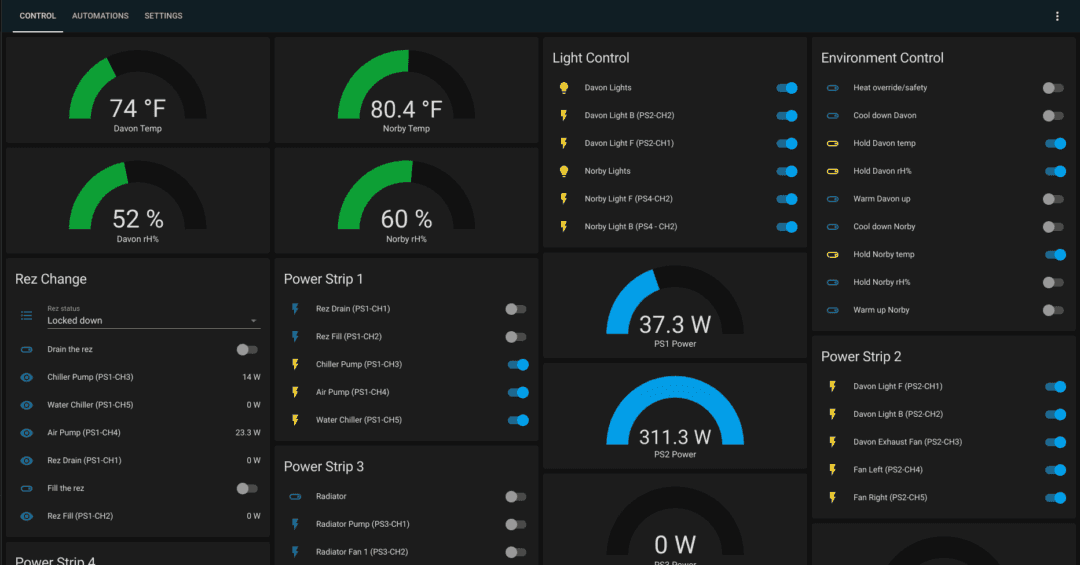
Task: Turn off the Davon Lights toggle
Action: point(787,88)
